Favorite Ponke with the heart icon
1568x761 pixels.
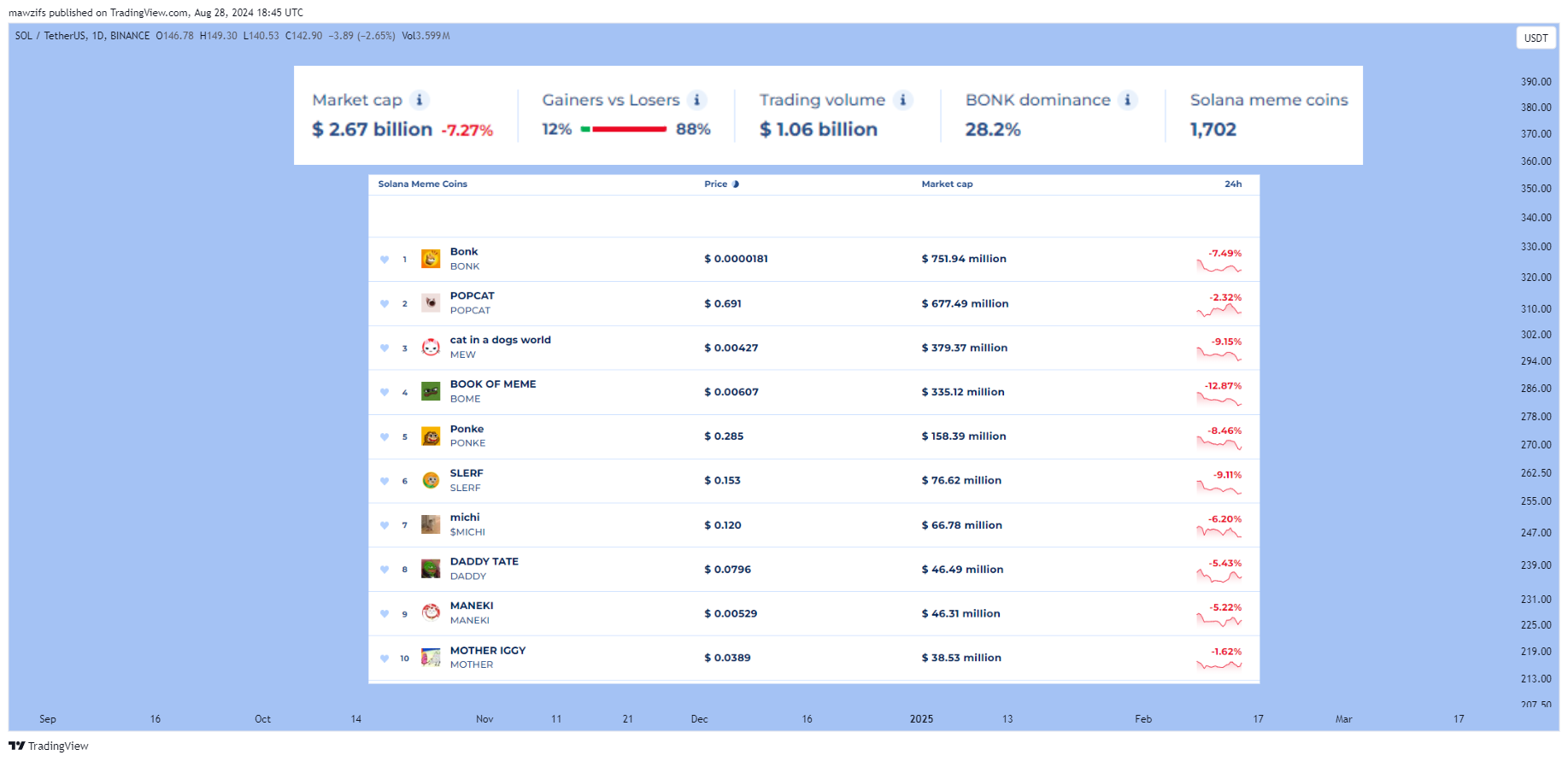click(x=385, y=437)
